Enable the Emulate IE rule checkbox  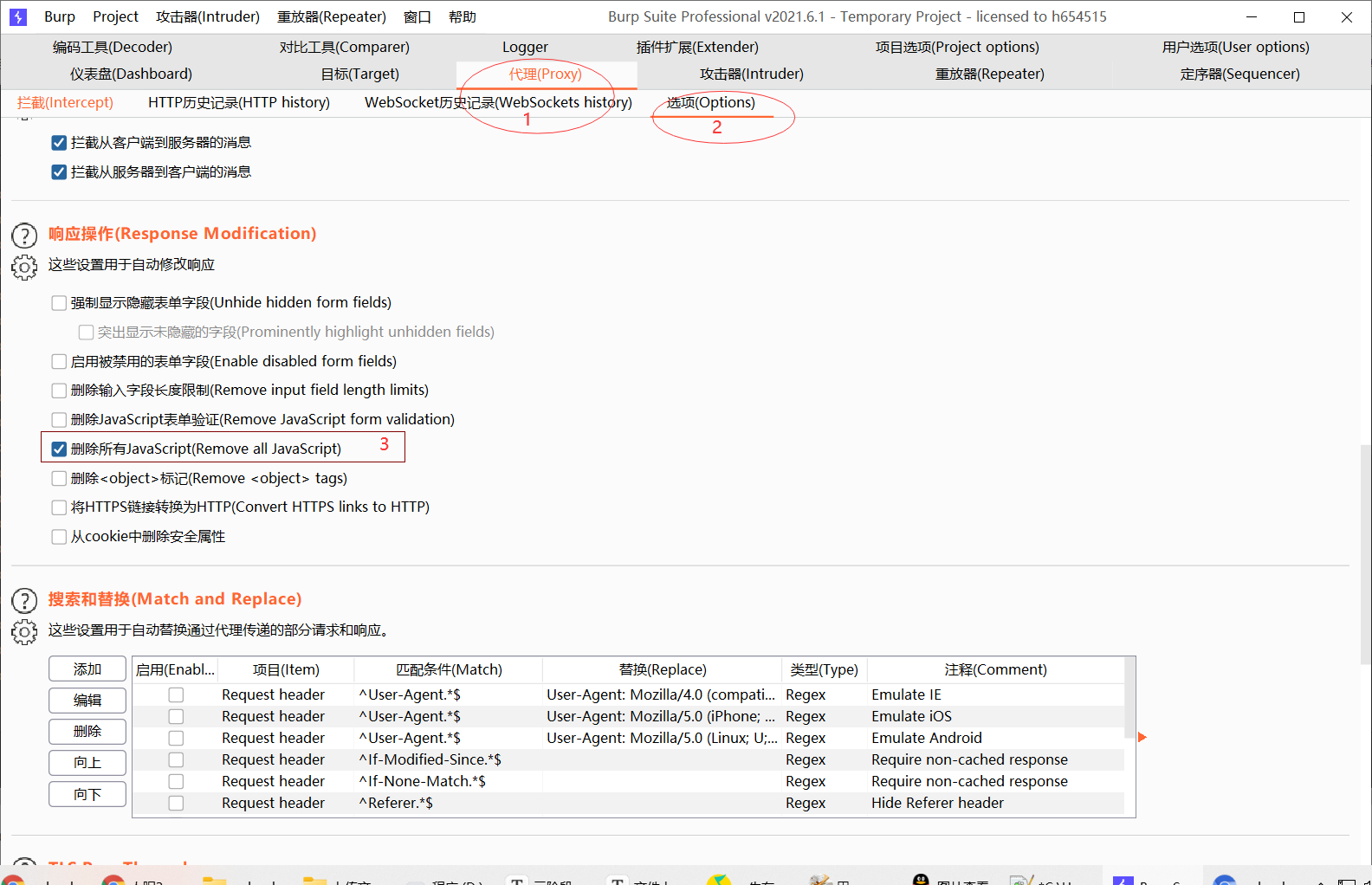pos(176,694)
